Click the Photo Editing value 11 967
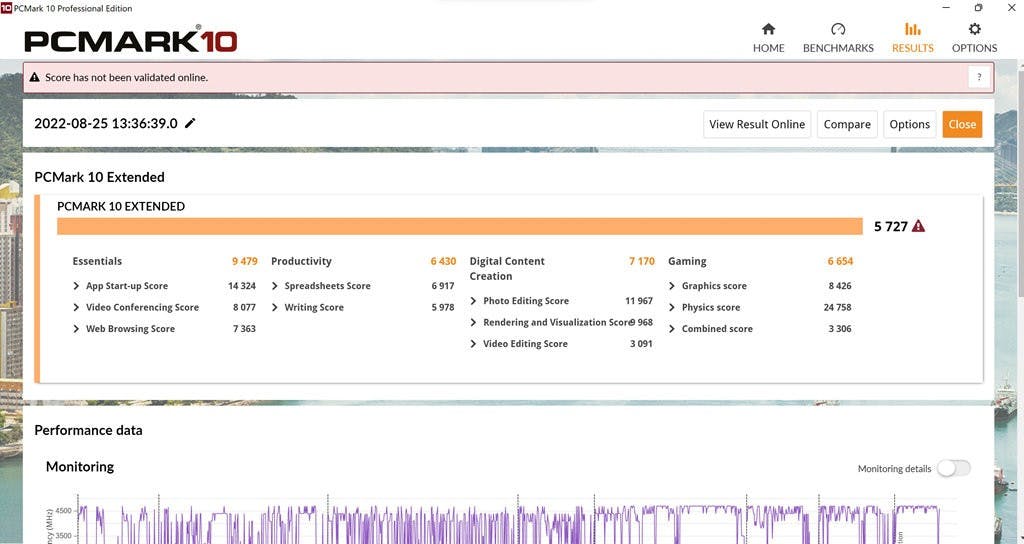 [639, 300]
